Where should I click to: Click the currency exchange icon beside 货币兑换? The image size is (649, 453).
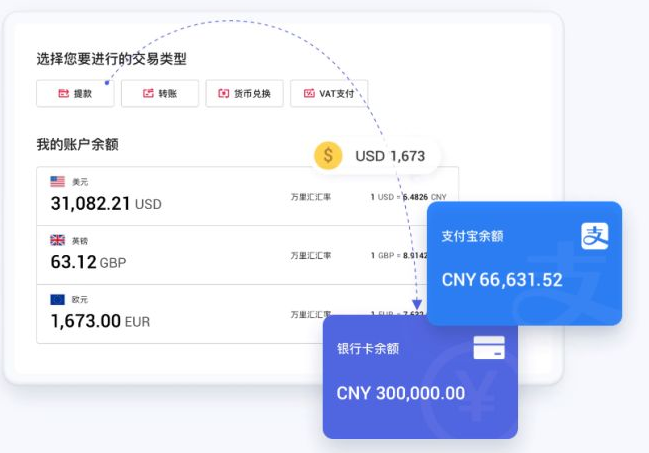pyautogui.click(x=224, y=94)
